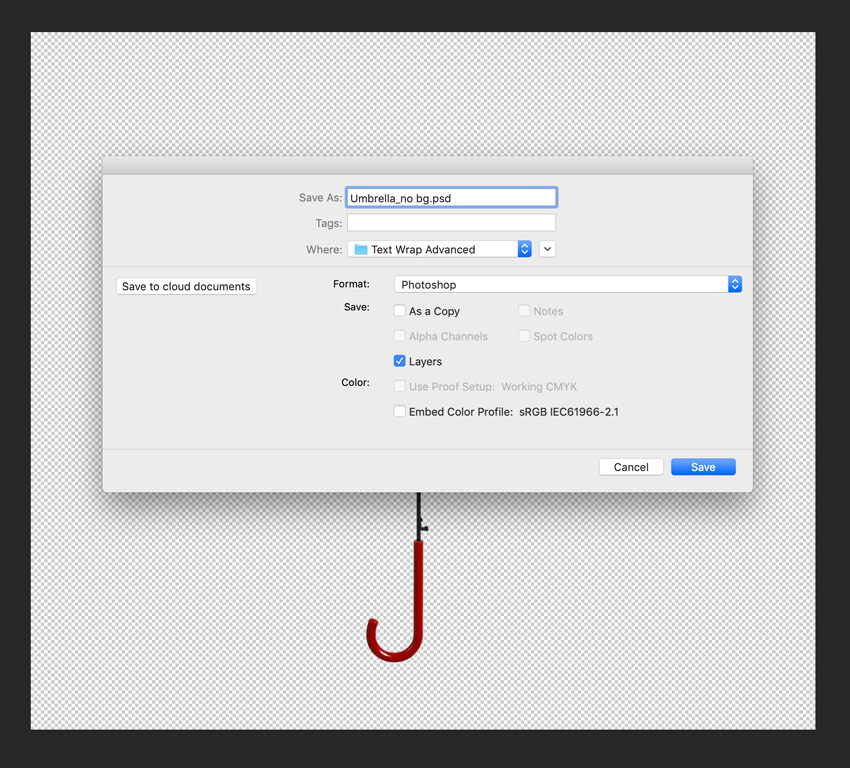Screen dimensions: 850x768
Task: Click the Save As filename field
Action: 451,198
